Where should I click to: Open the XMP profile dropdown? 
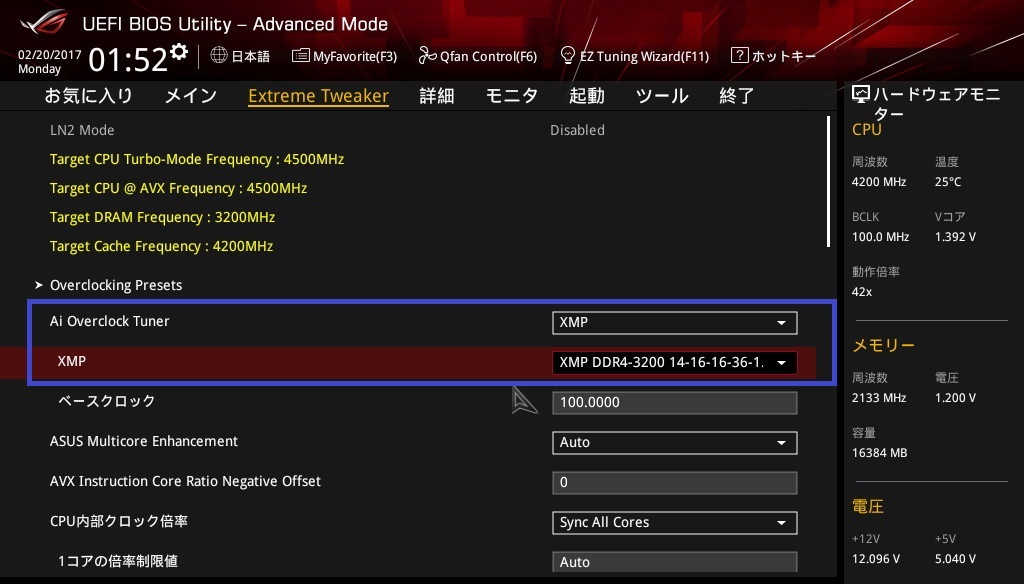(675, 363)
